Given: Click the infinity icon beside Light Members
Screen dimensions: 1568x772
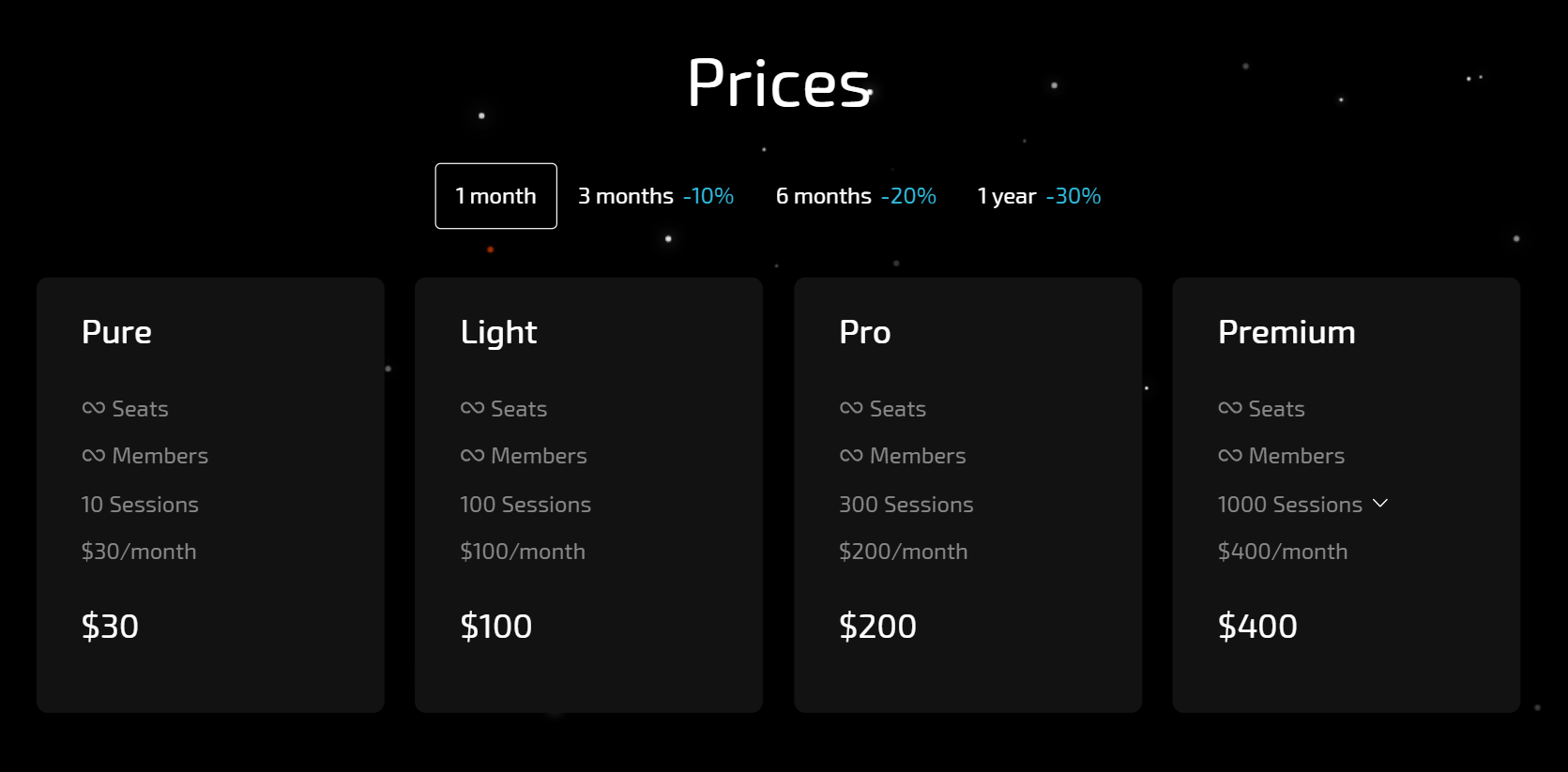Looking at the screenshot, I should click(472, 456).
